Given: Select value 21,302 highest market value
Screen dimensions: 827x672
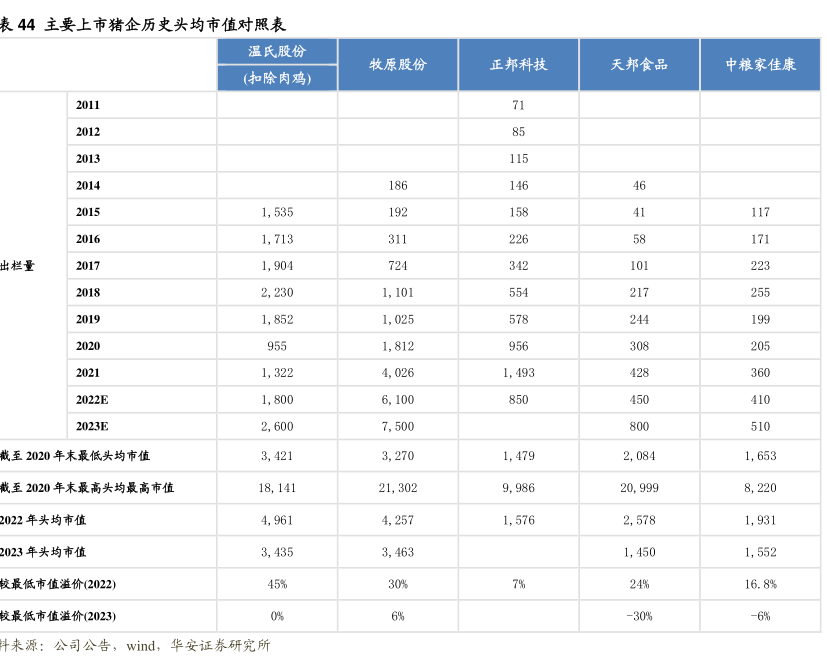Looking at the screenshot, I should (x=398, y=488).
